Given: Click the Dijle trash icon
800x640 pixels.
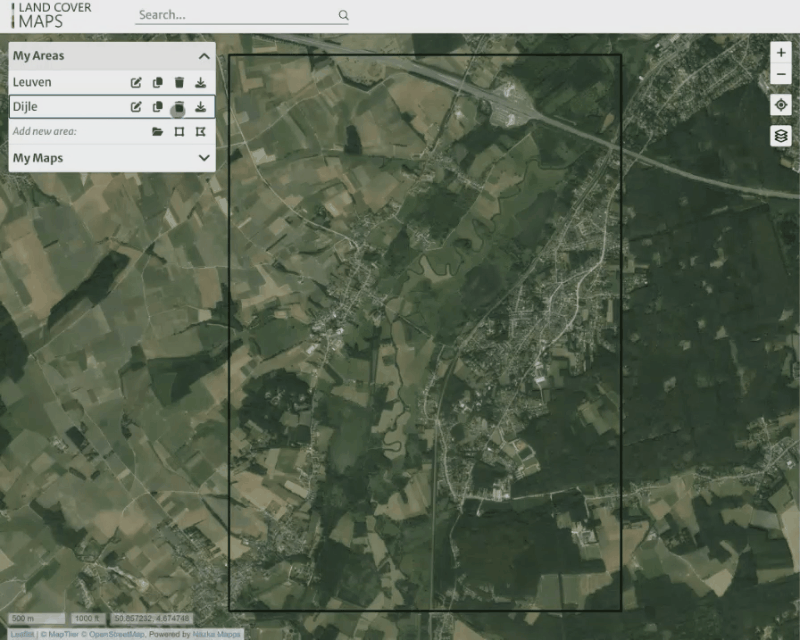Looking at the screenshot, I should point(179,107).
